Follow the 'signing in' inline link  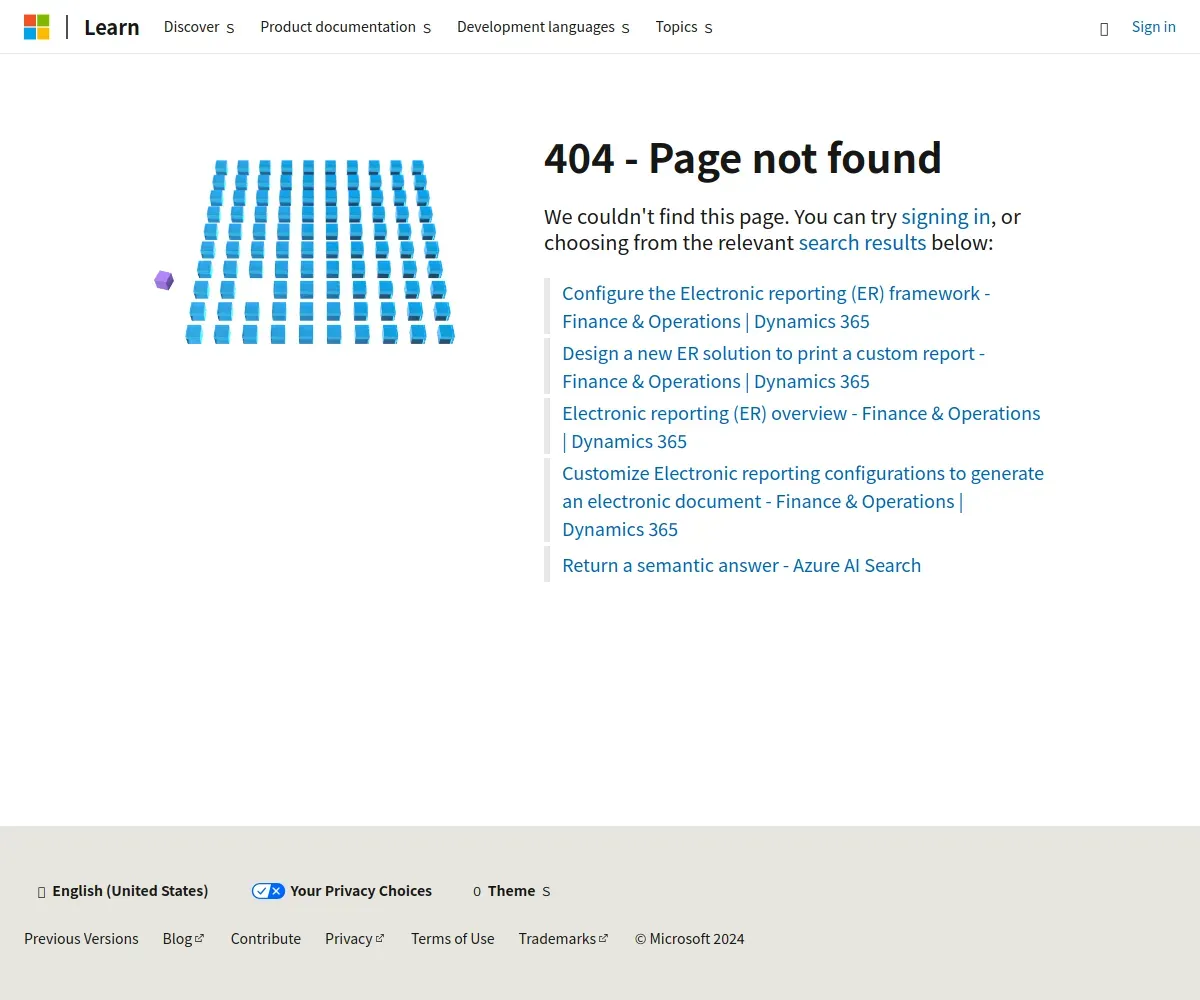coord(946,217)
